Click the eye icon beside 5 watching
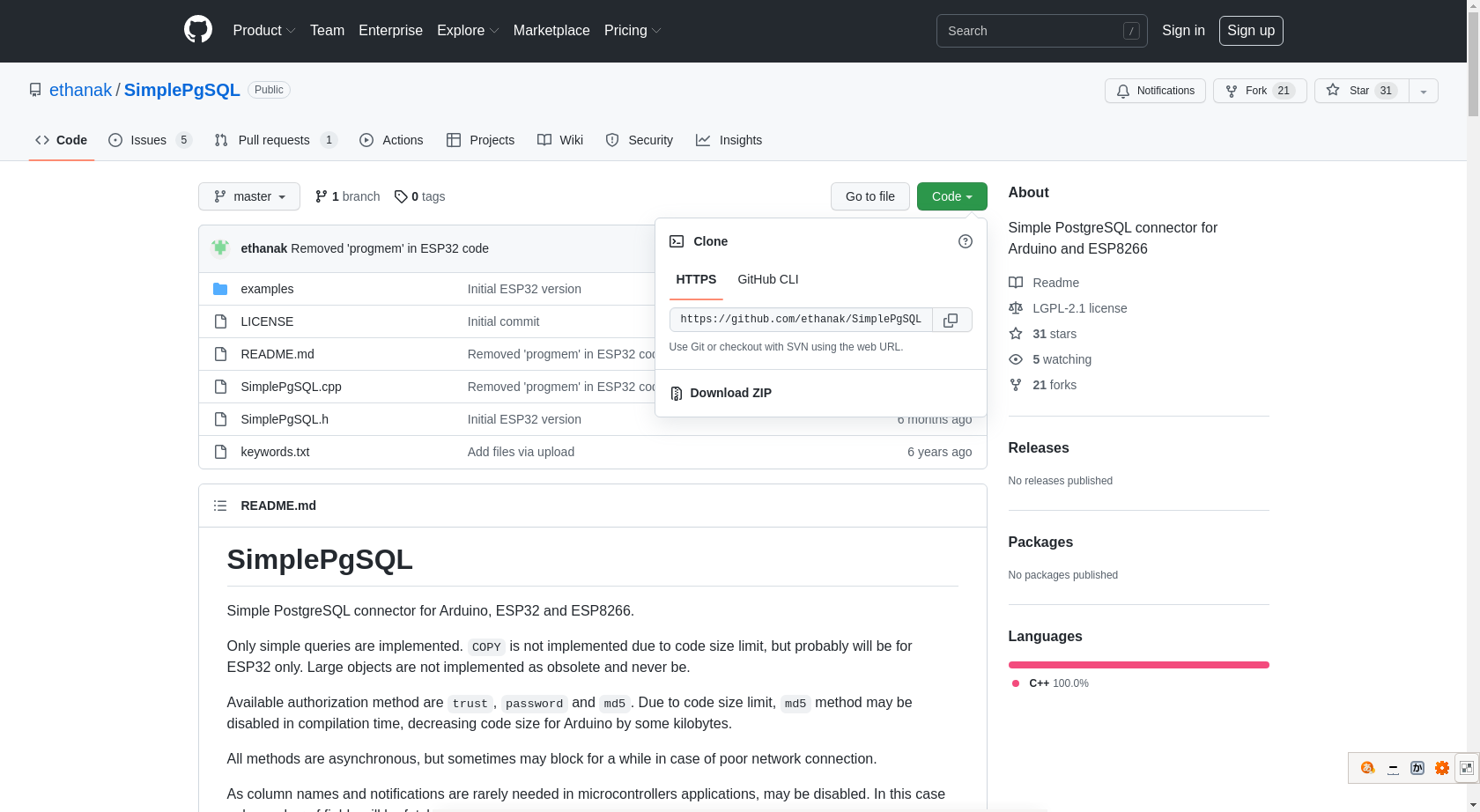This screenshot has width=1480, height=812. [x=1016, y=359]
